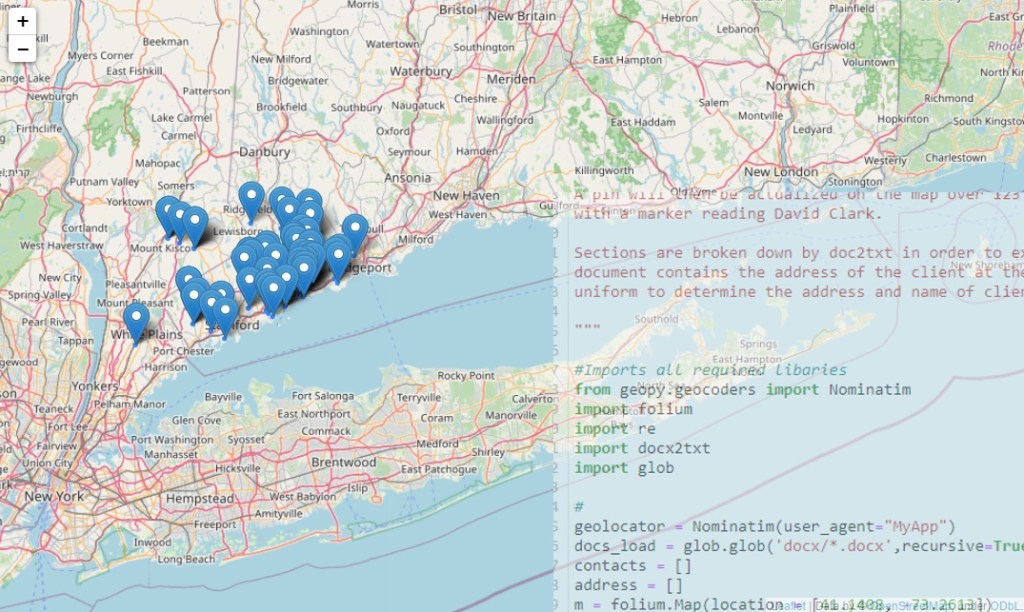Click the zoom out (−) button
1024x612 pixels.
[x=22, y=47]
